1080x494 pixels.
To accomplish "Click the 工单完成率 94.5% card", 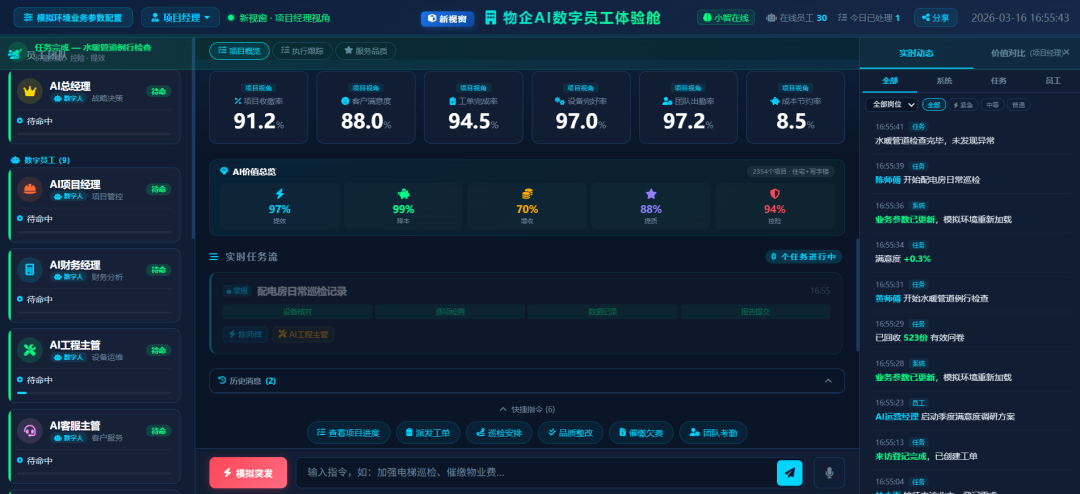I will (x=473, y=107).
